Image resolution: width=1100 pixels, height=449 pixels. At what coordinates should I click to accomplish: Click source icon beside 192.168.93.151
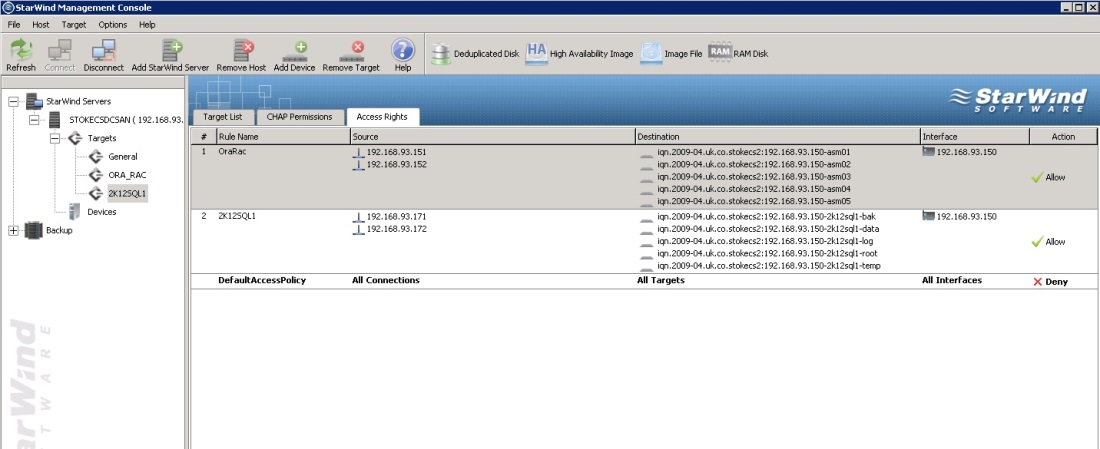pos(358,152)
